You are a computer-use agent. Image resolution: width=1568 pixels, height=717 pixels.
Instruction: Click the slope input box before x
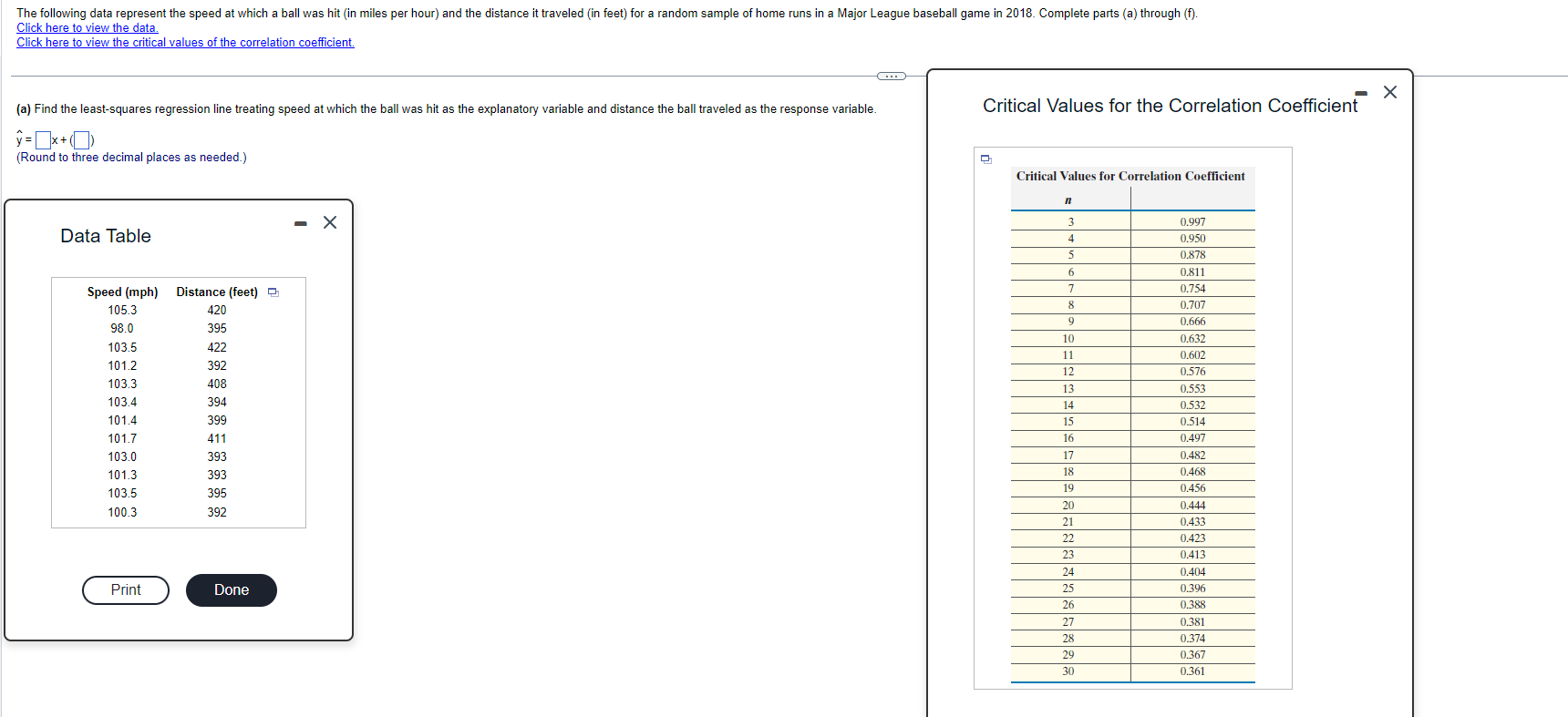point(43,140)
